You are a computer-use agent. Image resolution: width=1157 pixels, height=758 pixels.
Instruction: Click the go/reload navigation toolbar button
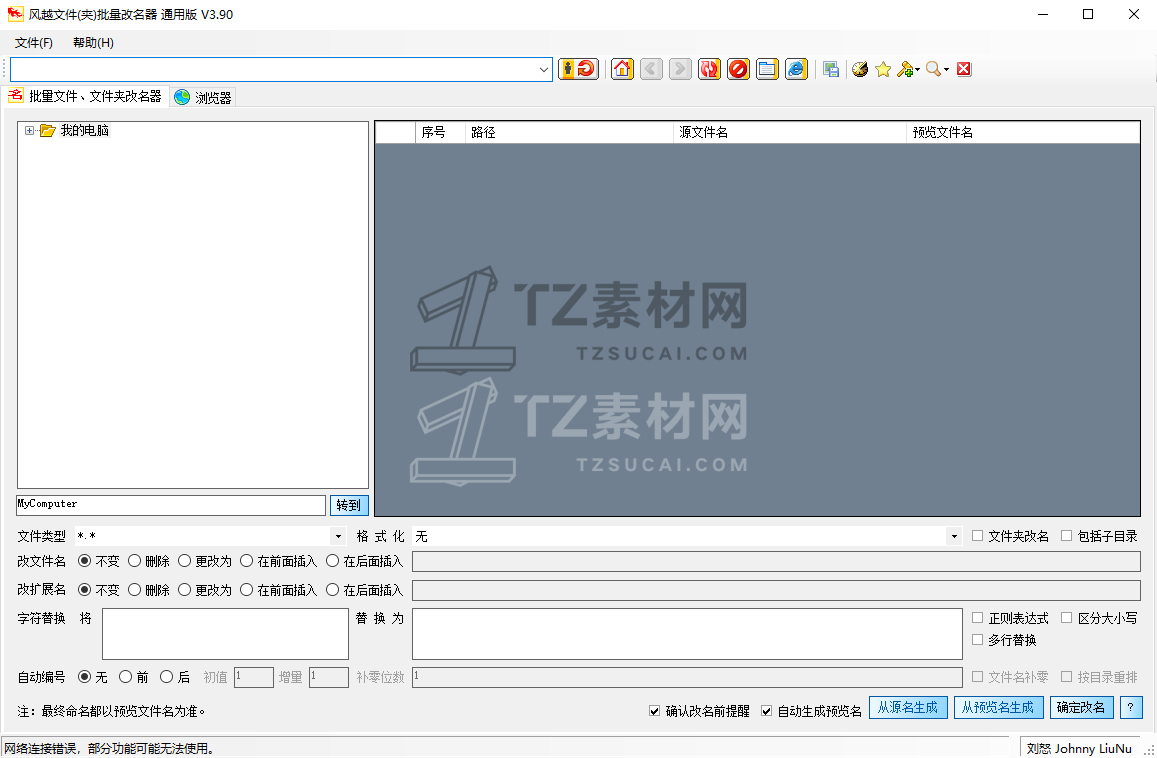click(578, 69)
